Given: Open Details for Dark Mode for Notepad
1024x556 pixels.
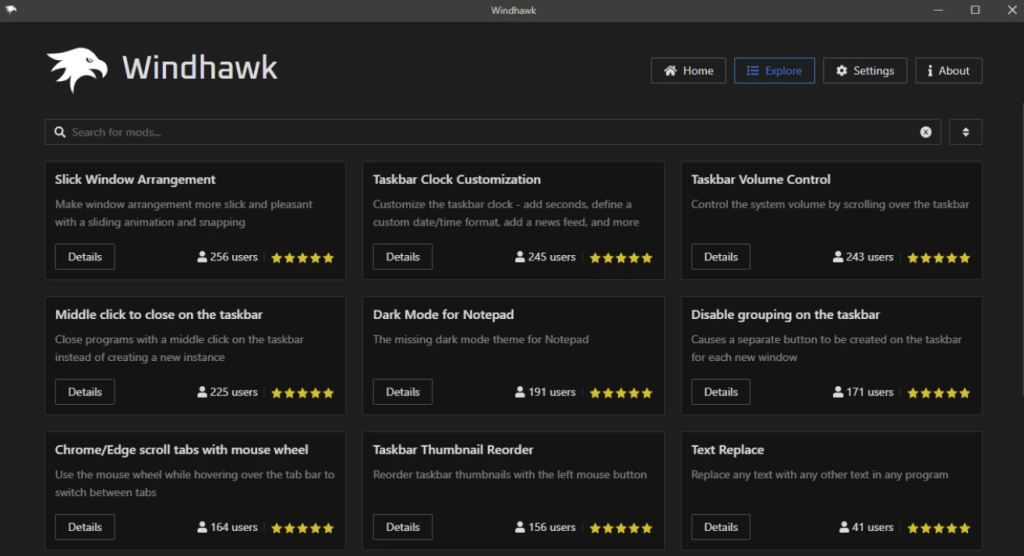Looking at the screenshot, I should [x=403, y=392].
